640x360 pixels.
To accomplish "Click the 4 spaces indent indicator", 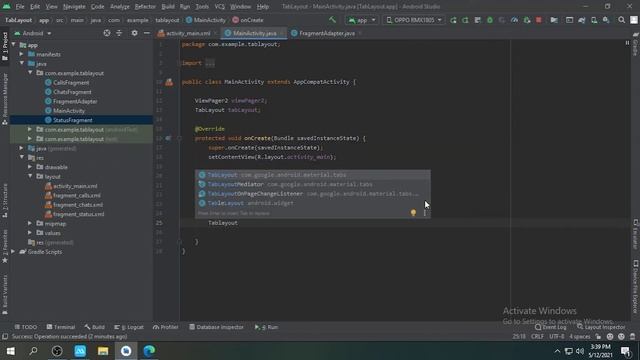I will [x=580, y=337].
